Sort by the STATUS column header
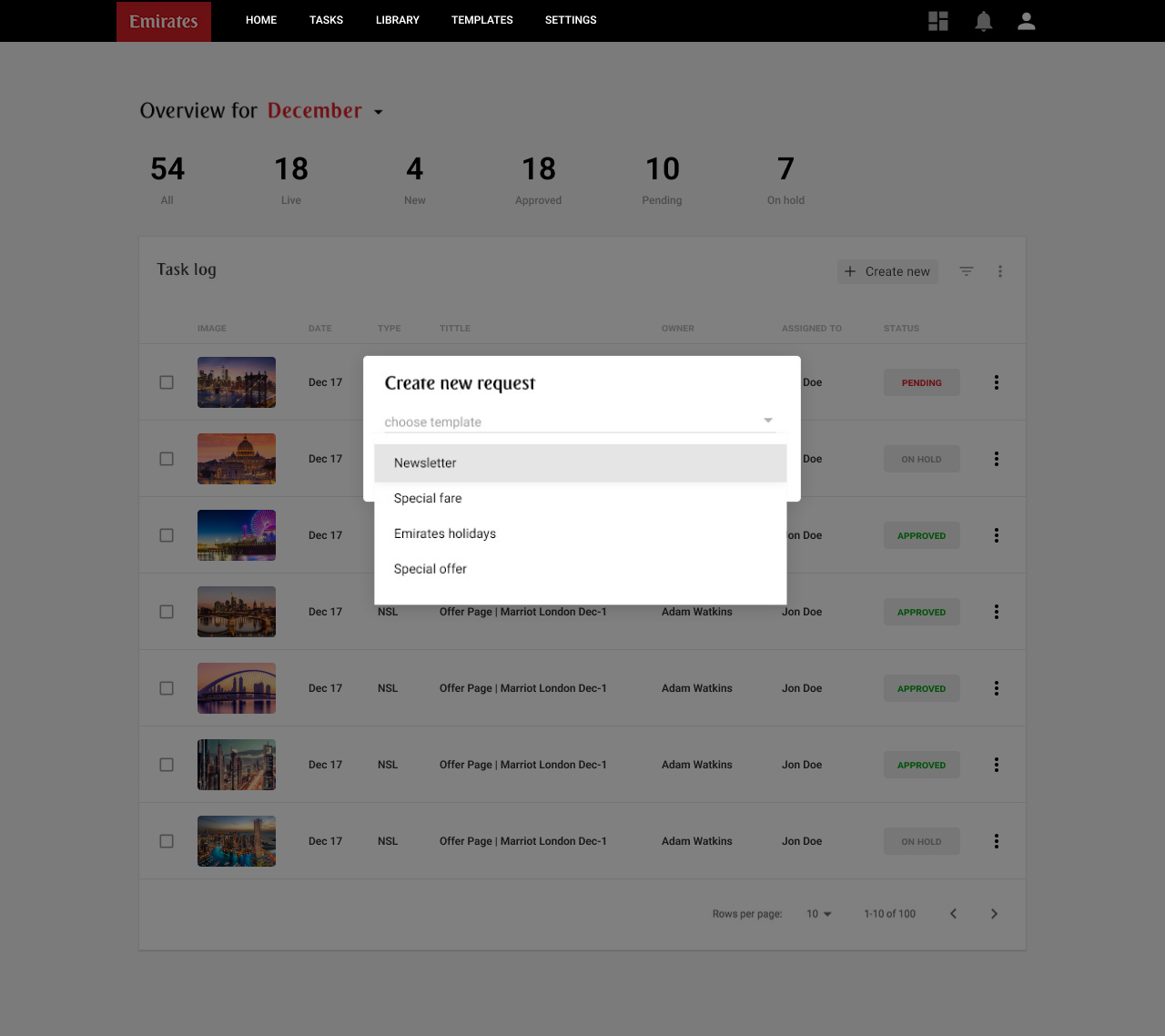This screenshot has height=1036, width=1165. [x=901, y=329]
